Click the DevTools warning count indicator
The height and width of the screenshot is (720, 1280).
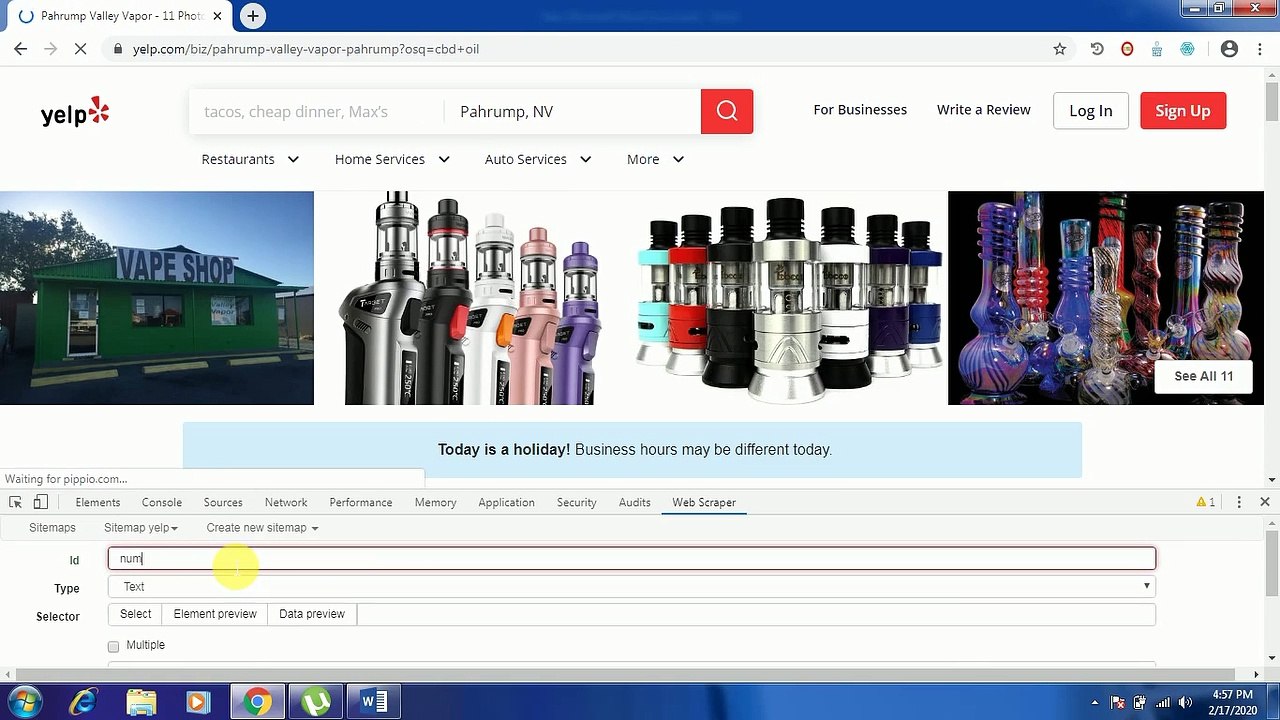[x=1206, y=502]
